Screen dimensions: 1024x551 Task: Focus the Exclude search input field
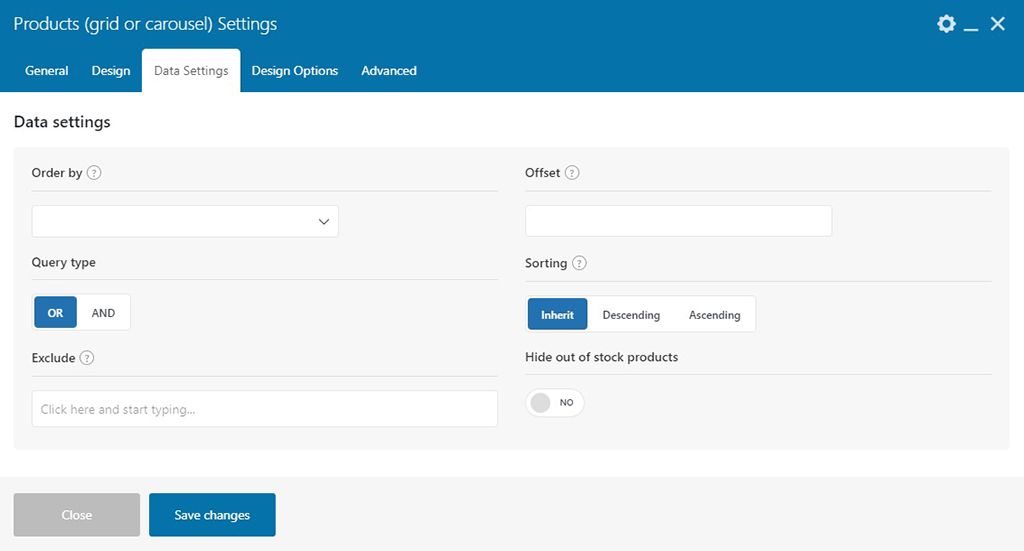click(x=264, y=409)
